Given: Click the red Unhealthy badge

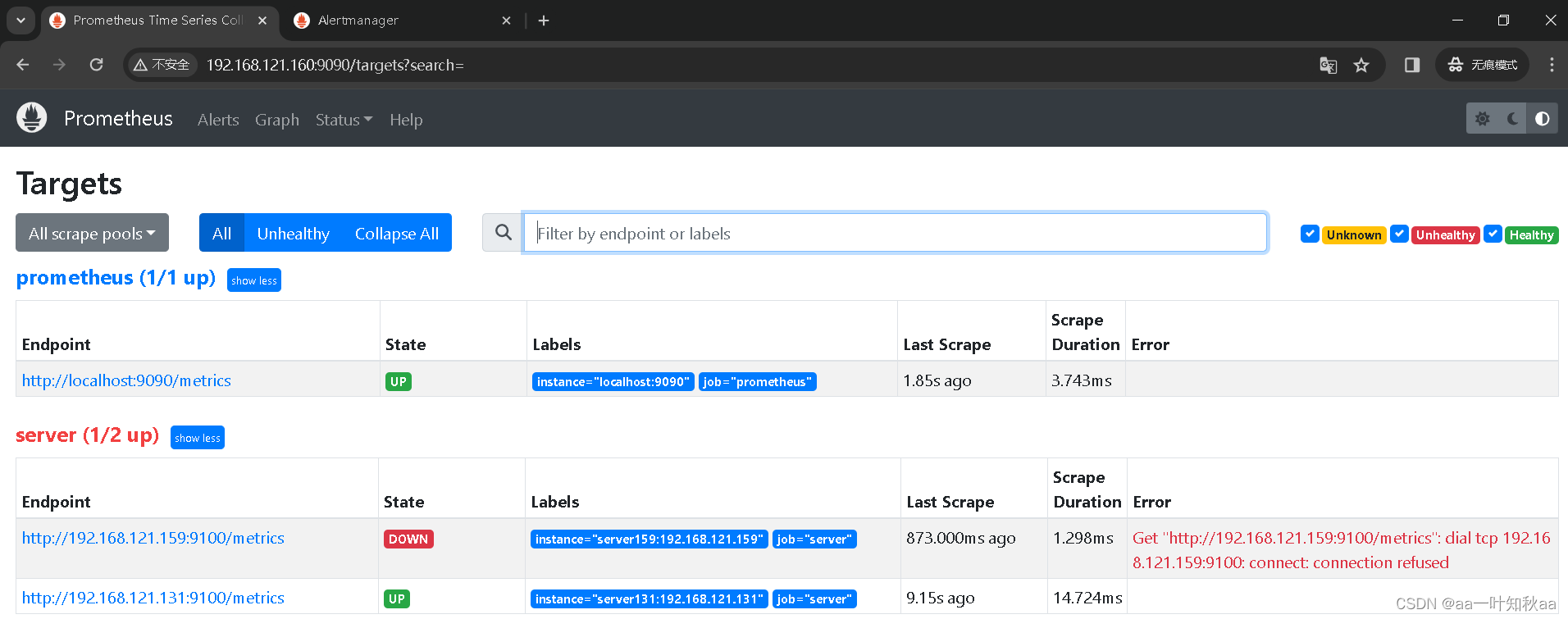Looking at the screenshot, I should pos(1445,235).
